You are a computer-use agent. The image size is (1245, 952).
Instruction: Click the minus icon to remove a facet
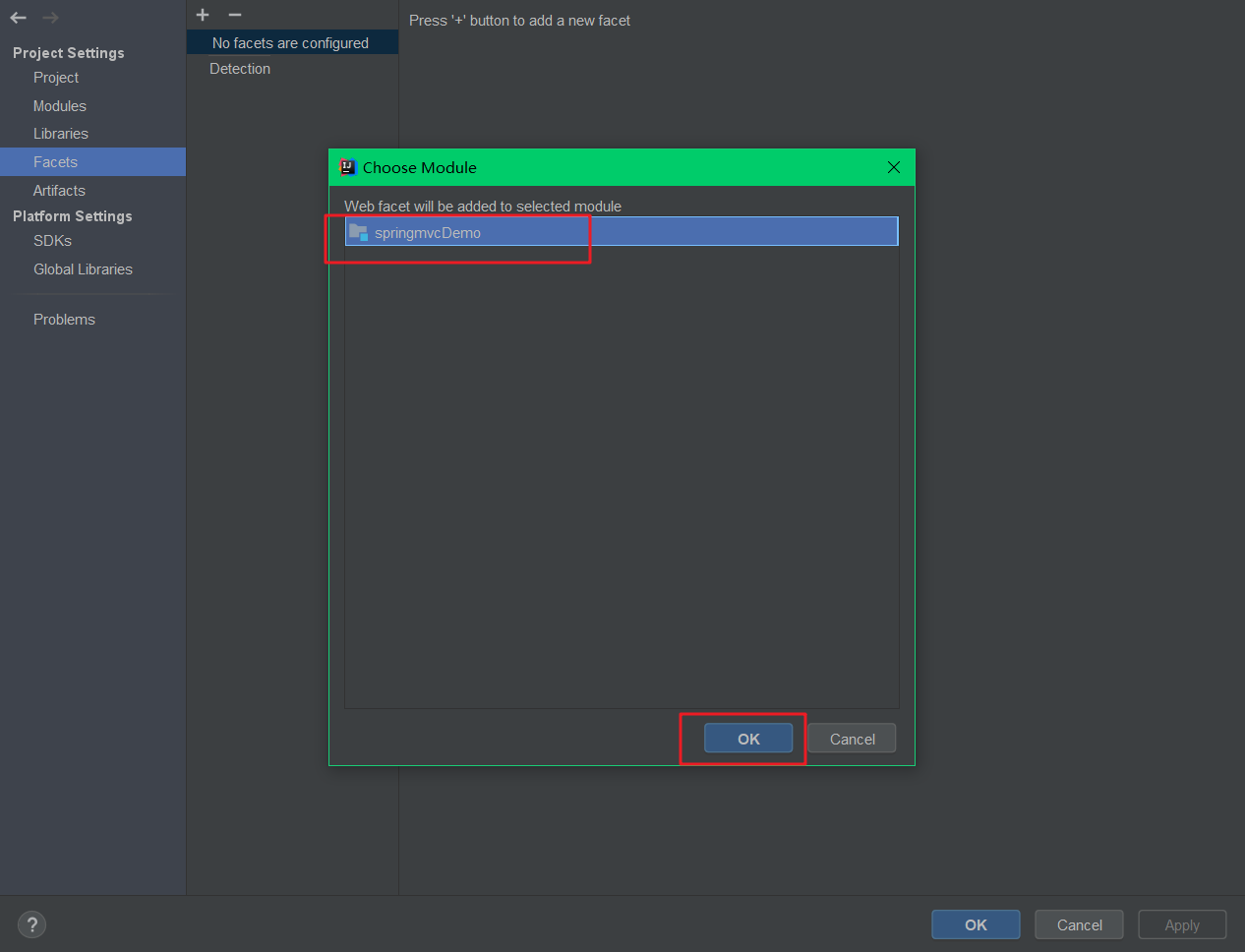[x=234, y=15]
